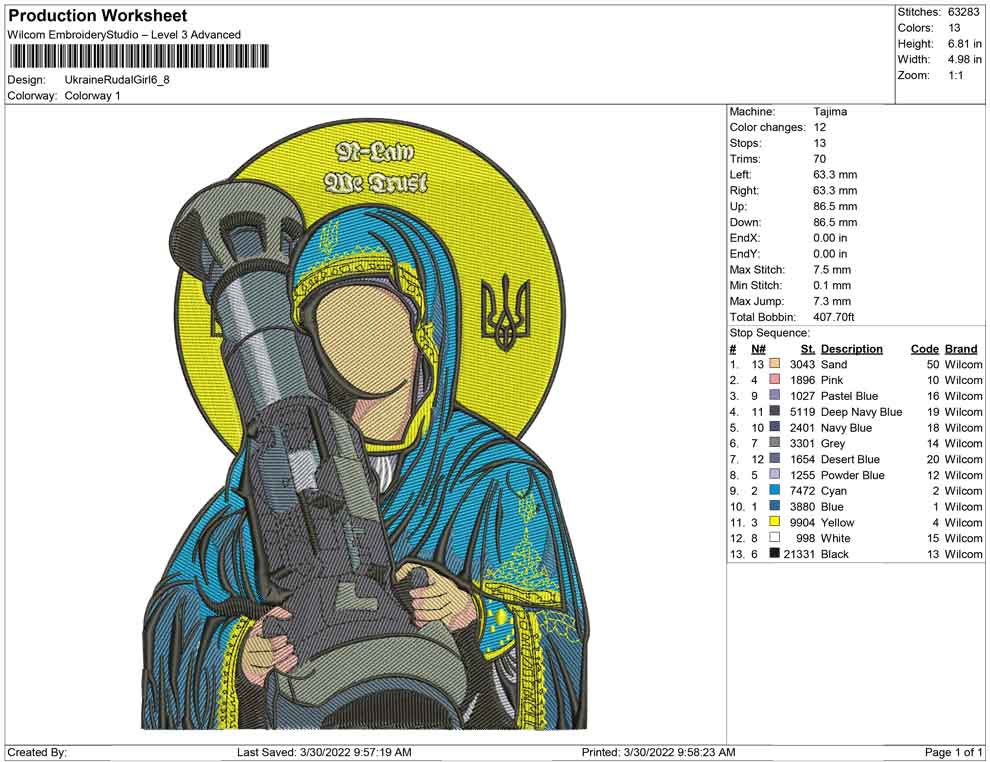Click the Stops value '13'
This screenshot has height=762, width=990.
click(820, 143)
